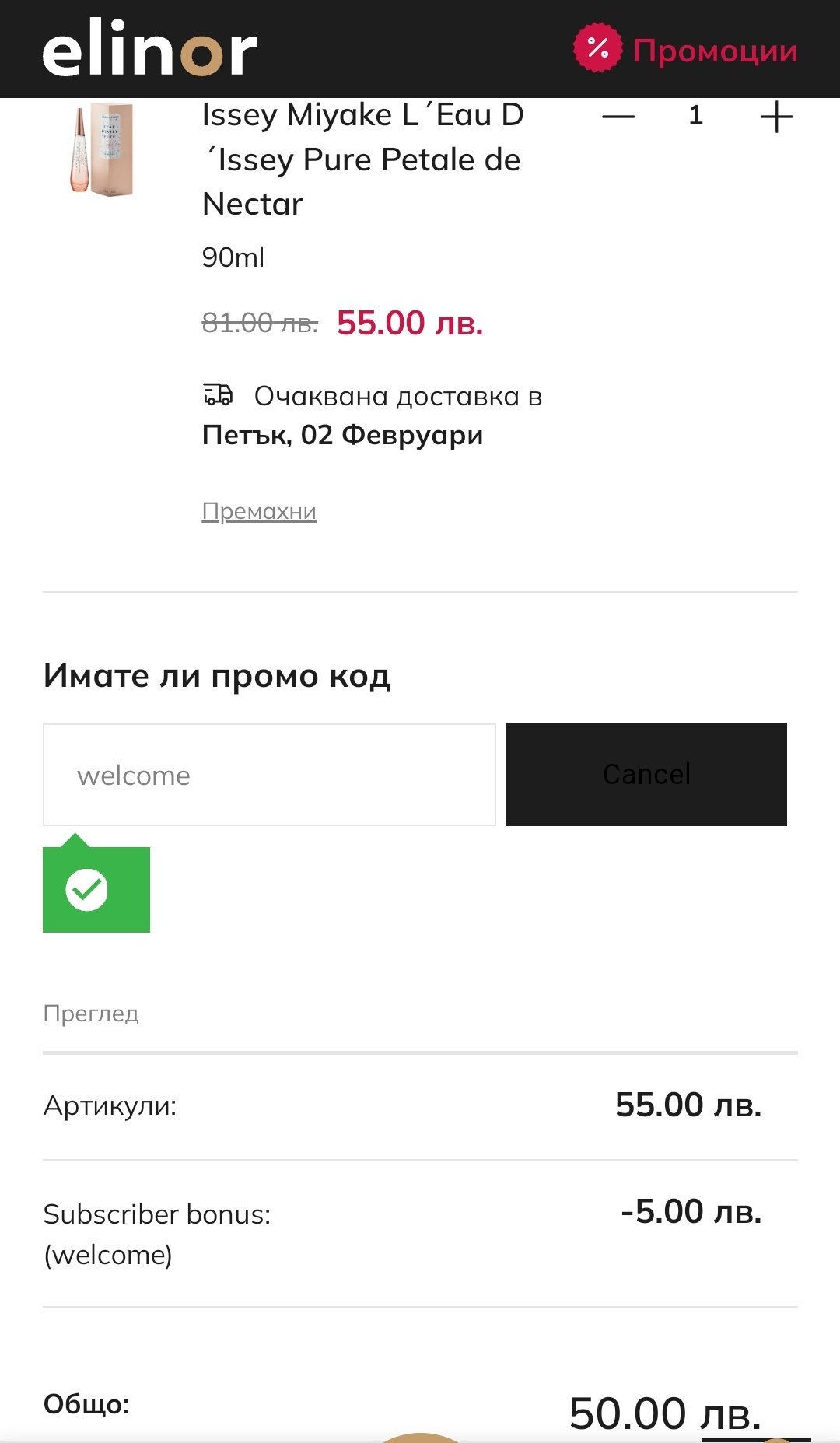Decrease quantity with the minus icon

coord(618,117)
